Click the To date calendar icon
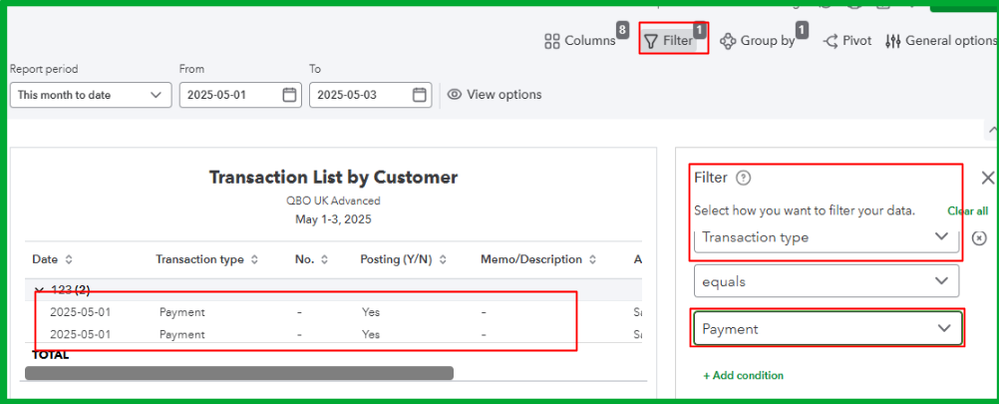Viewport: 999px width, 404px height. 419,95
